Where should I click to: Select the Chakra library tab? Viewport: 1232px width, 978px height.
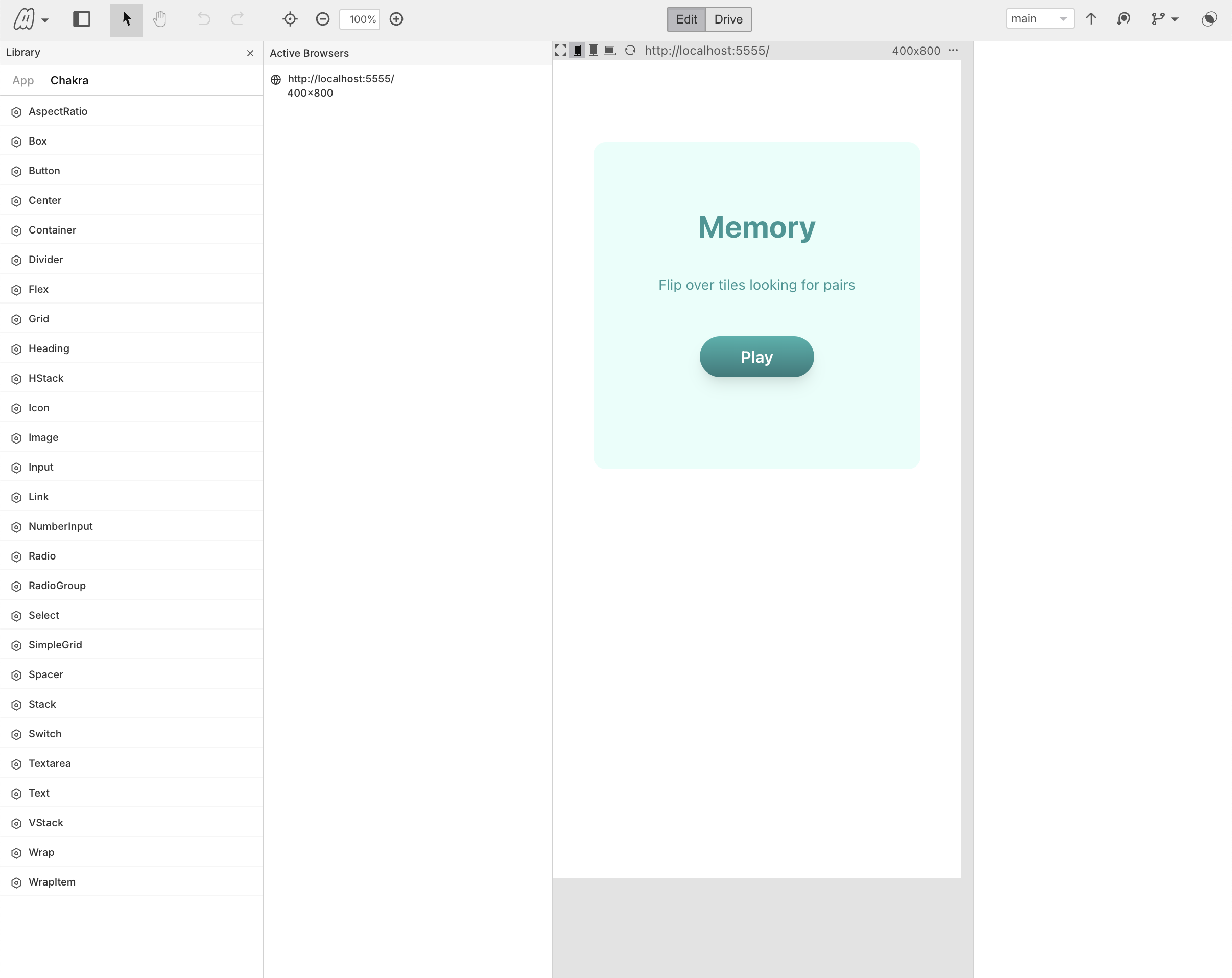69,81
